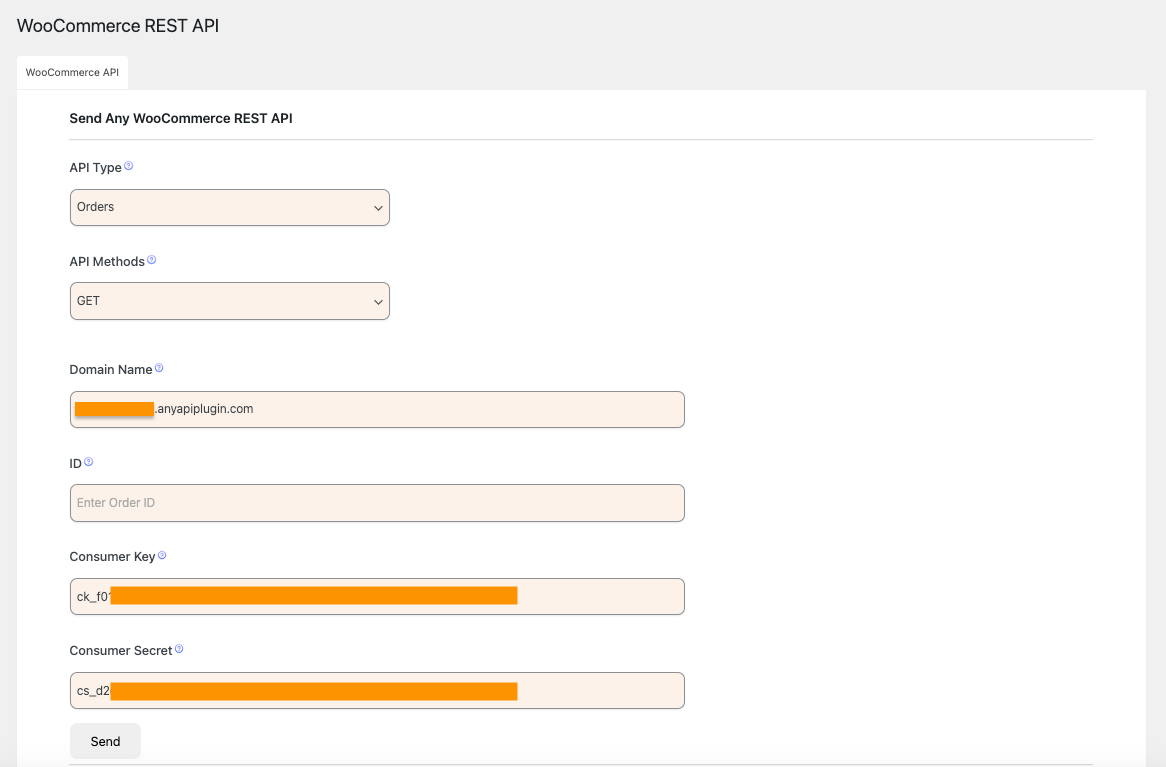This screenshot has width=1166, height=767.
Task: Click the WooCommerce REST API page title
Action: point(118,26)
